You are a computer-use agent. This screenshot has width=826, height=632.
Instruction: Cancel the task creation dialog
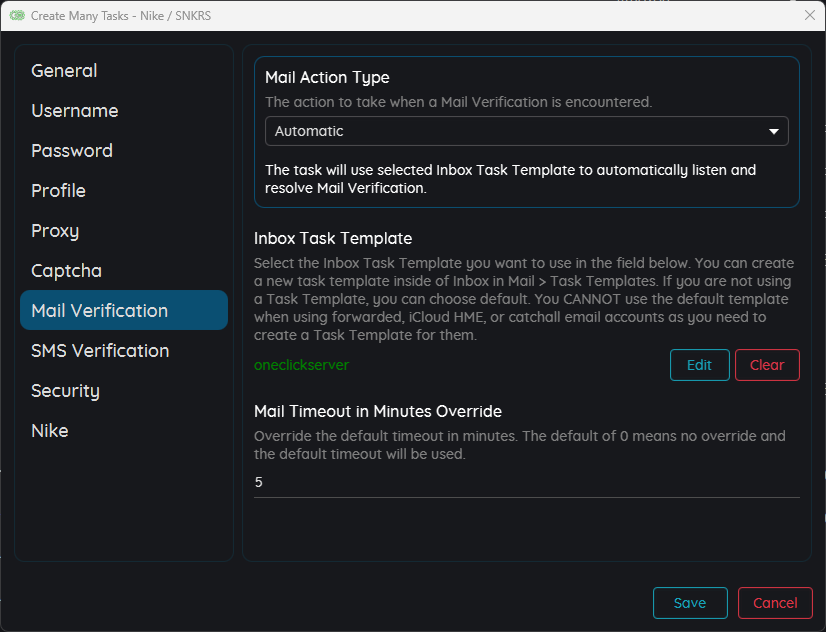click(x=775, y=603)
